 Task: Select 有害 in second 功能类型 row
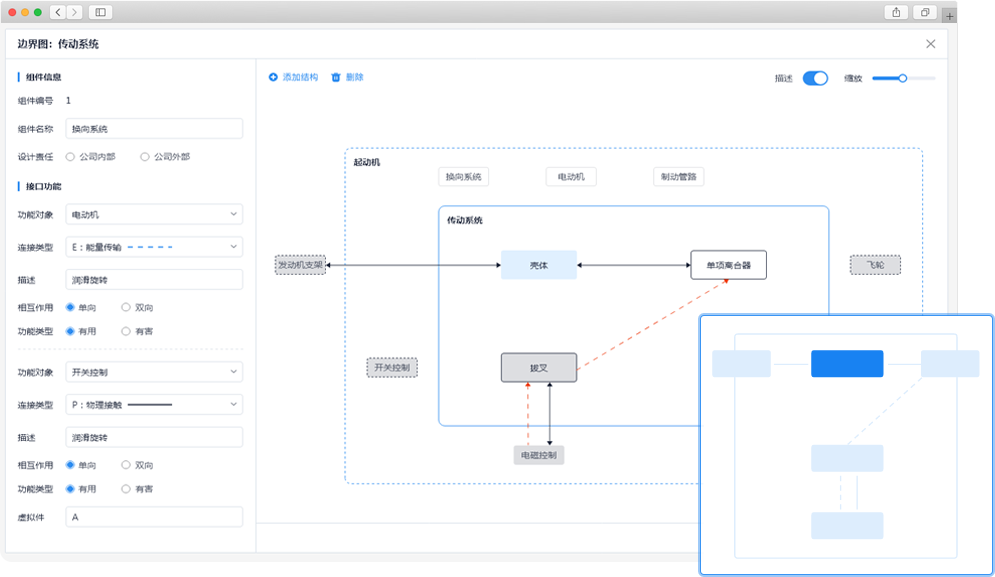click(x=126, y=489)
